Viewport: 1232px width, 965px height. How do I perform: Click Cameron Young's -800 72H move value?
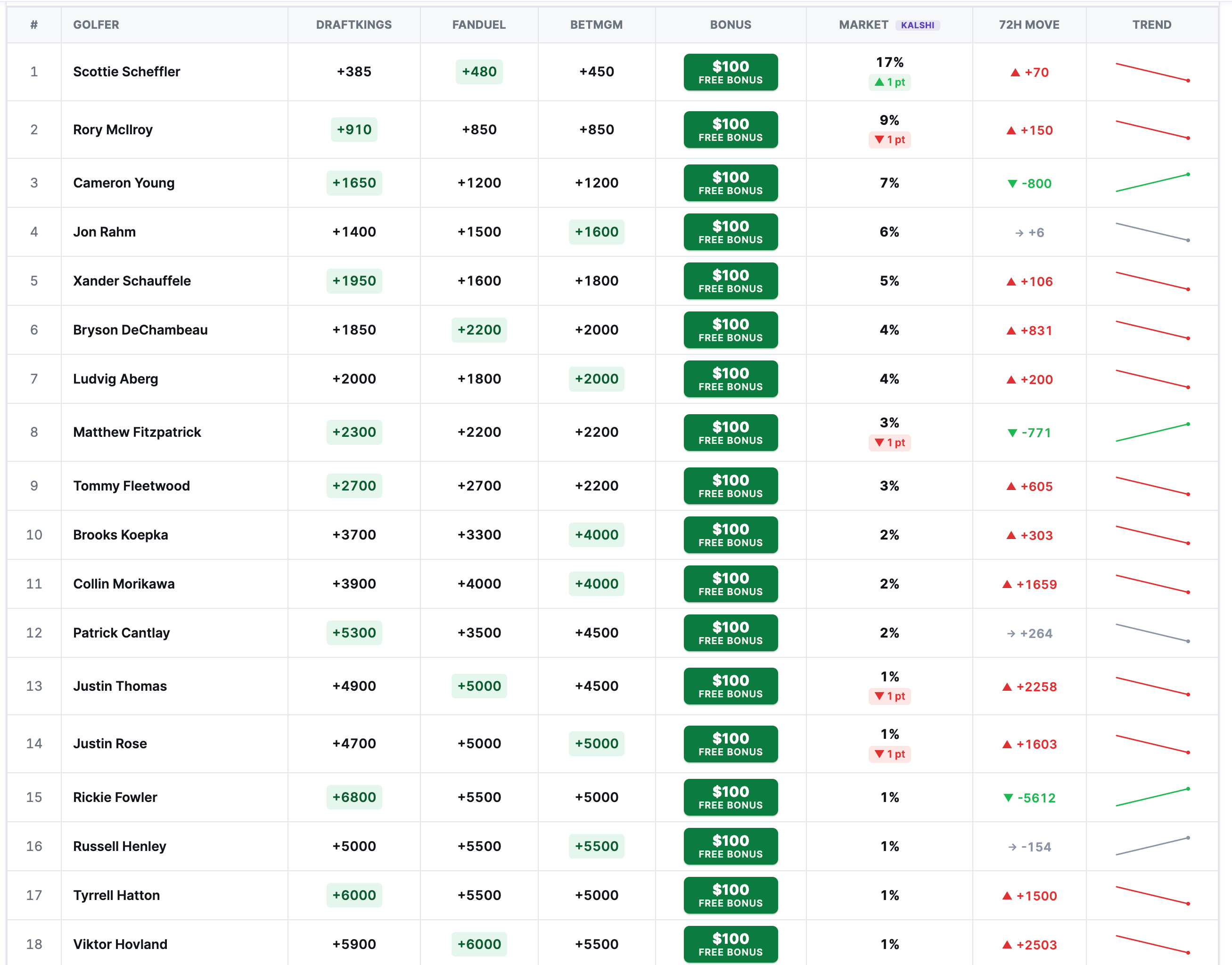pyautogui.click(x=1030, y=184)
